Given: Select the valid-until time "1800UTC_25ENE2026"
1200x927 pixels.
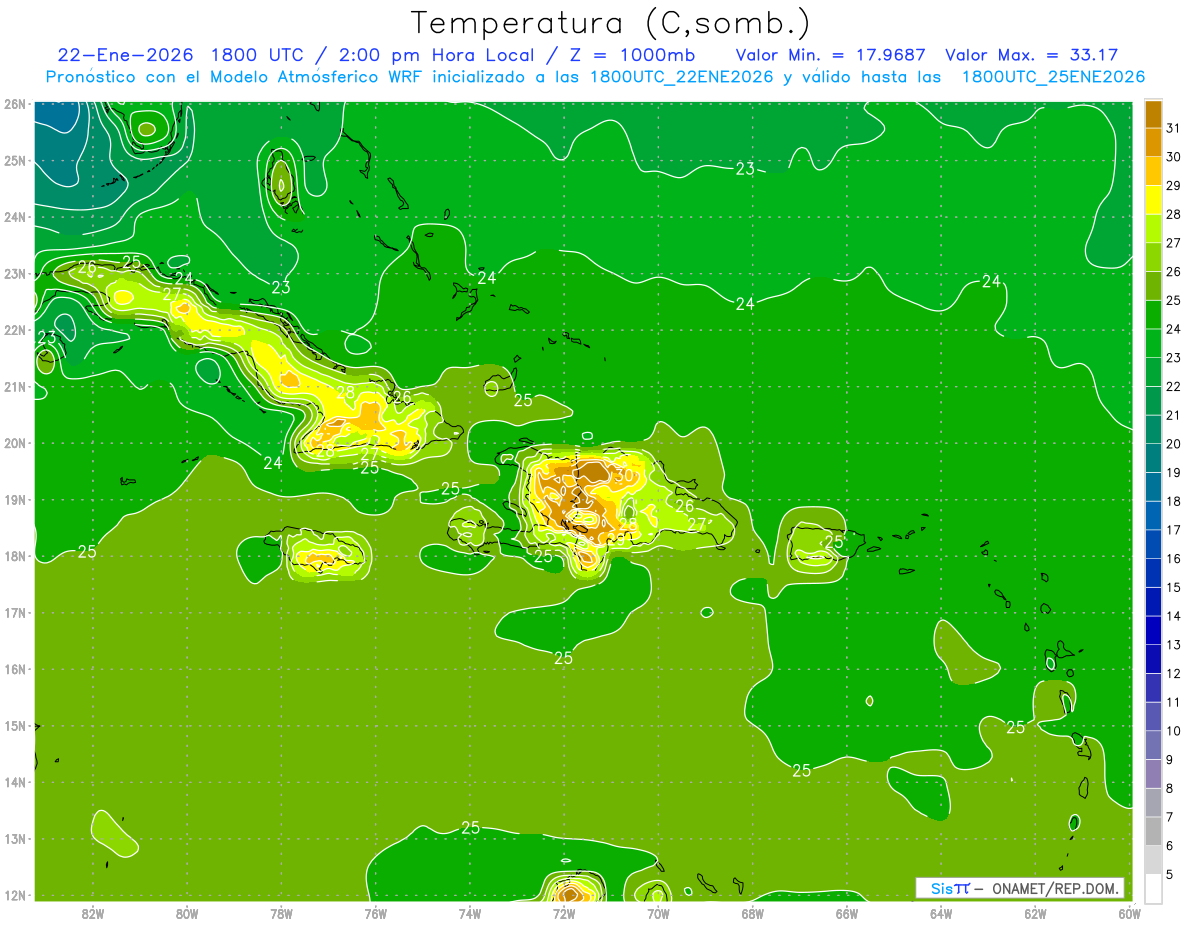Looking at the screenshot, I should point(1053,77).
